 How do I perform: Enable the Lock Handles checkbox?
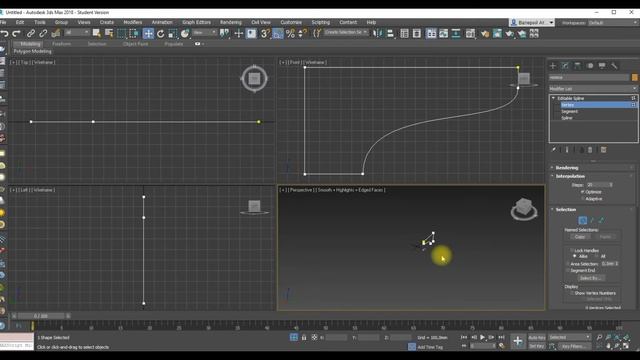[x=571, y=250]
